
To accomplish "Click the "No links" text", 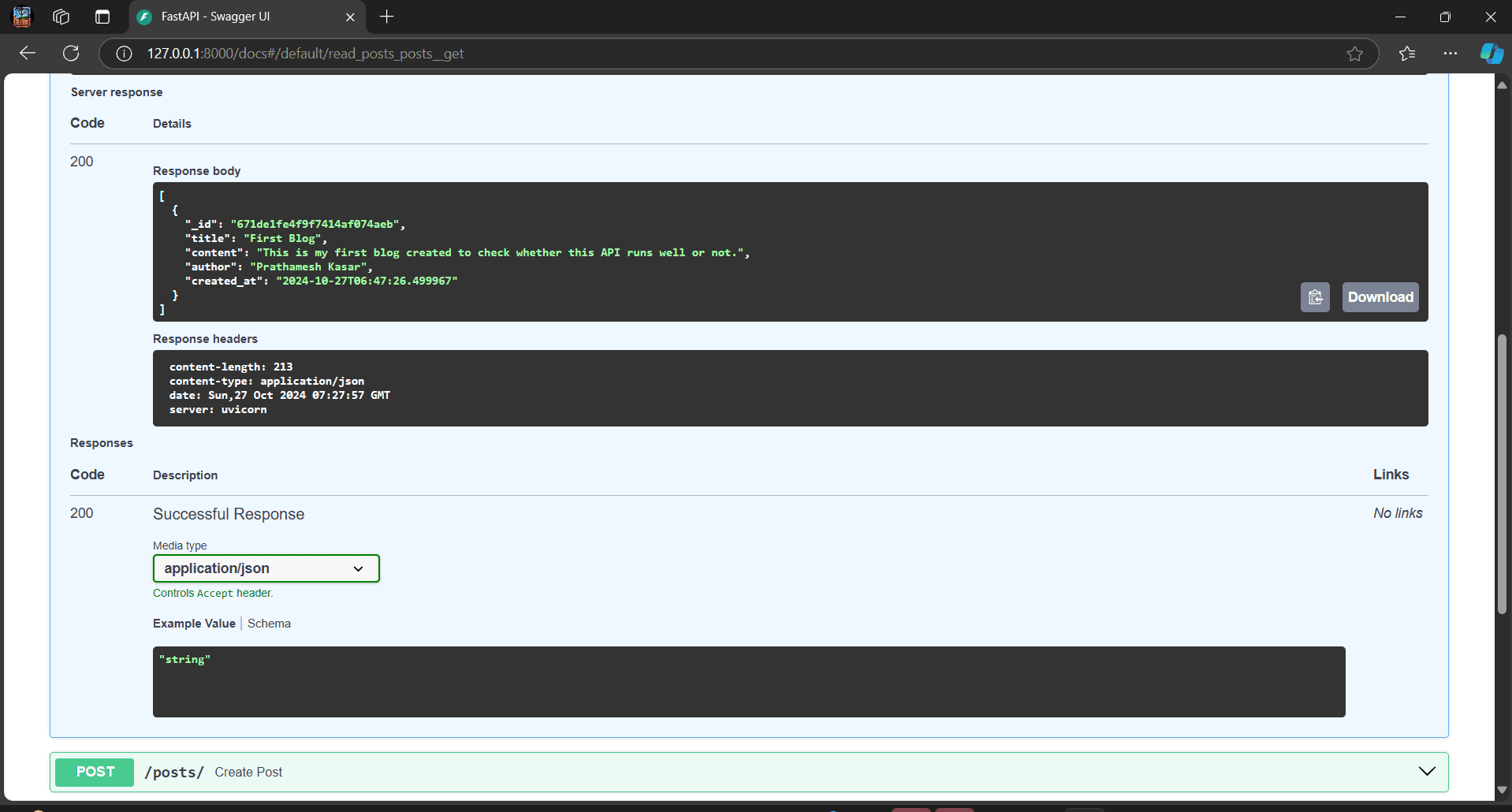I will (x=1398, y=513).
